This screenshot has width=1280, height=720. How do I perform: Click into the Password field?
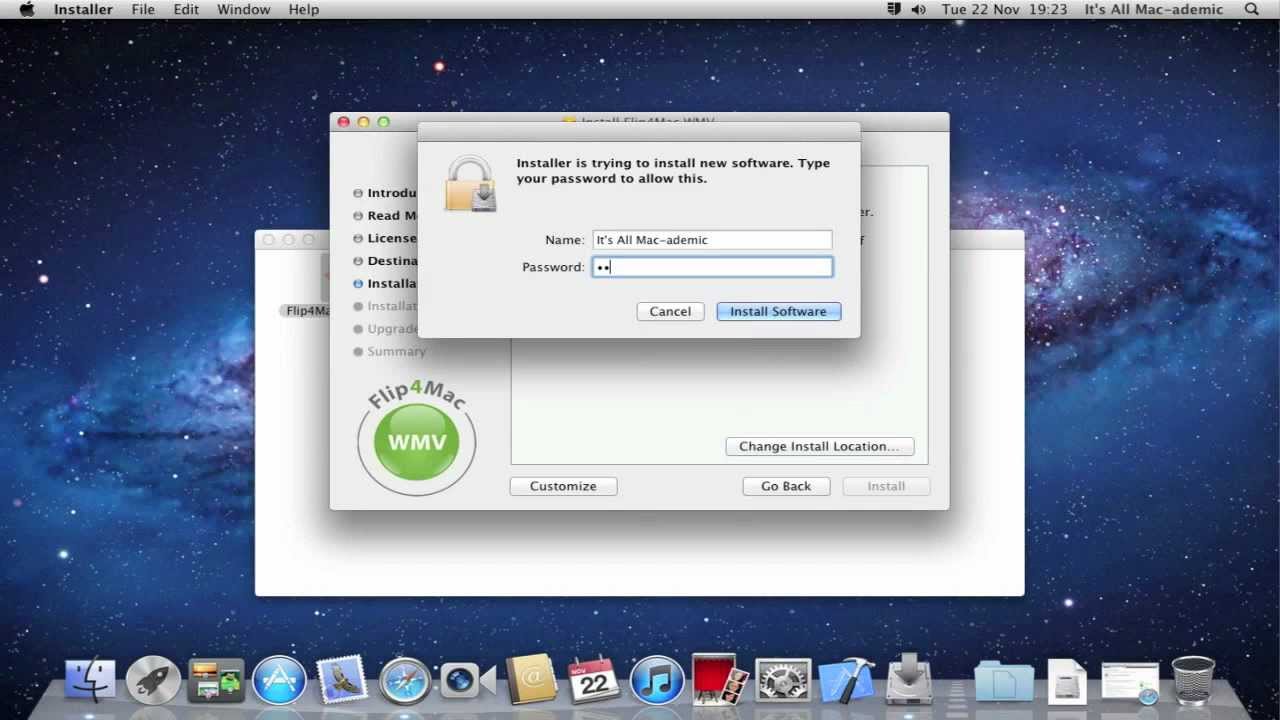712,267
